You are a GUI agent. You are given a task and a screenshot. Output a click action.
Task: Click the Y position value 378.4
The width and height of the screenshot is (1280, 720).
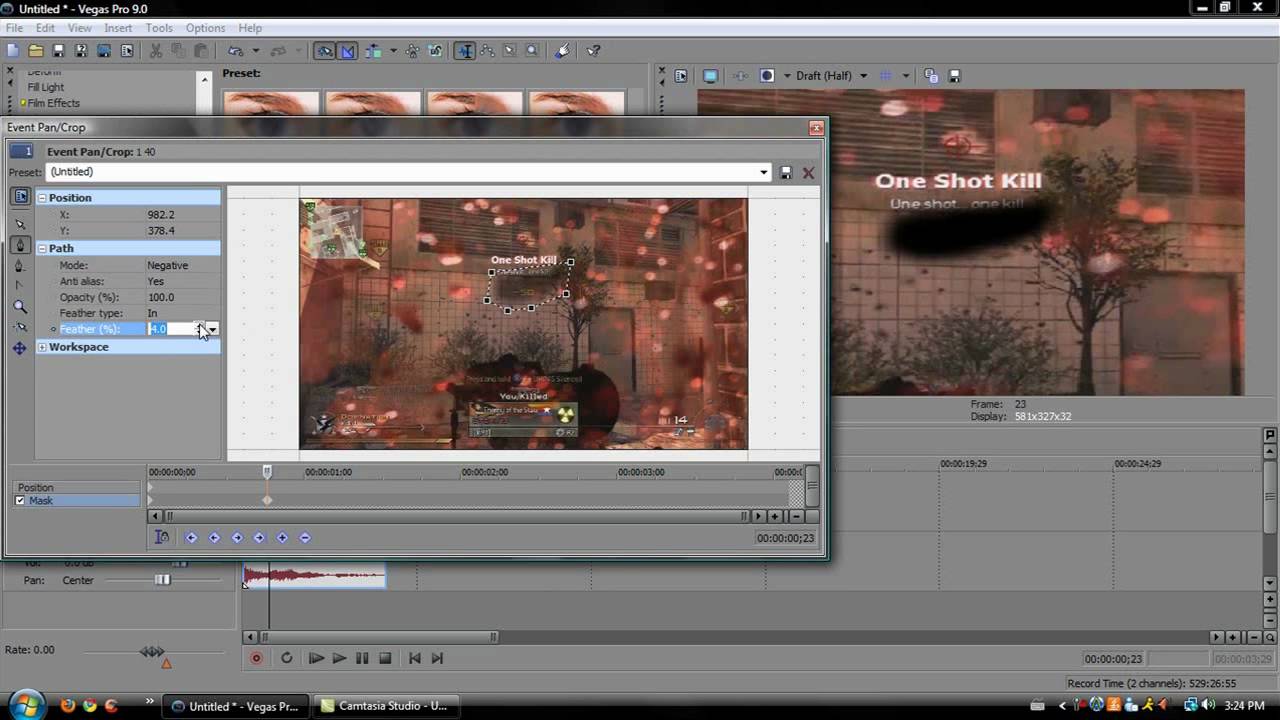pyautogui.click(x=161, y=231)
